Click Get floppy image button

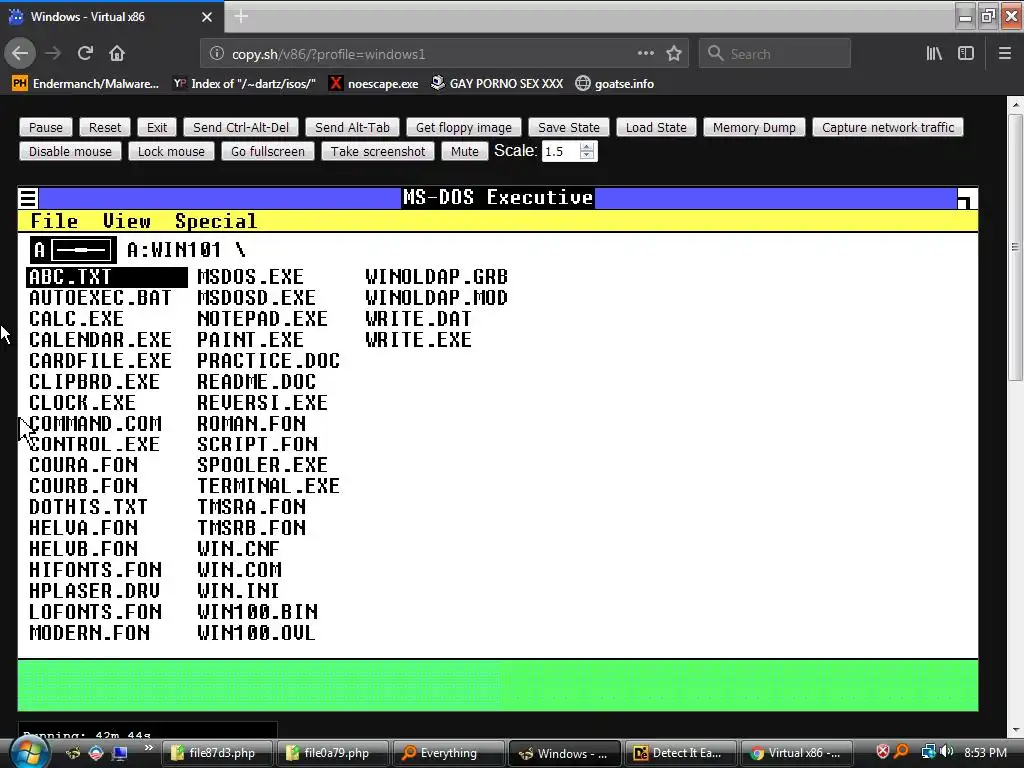pos(464,127)
